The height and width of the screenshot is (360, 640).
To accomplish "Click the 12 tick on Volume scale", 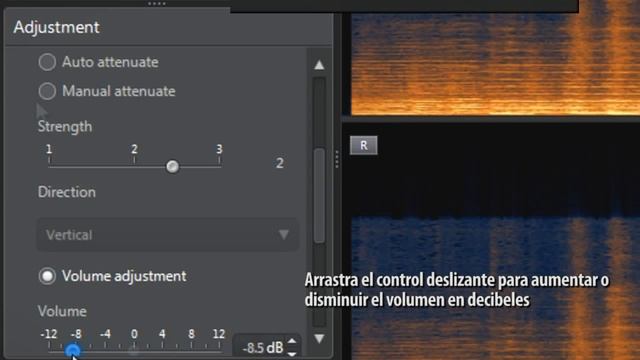I will [x=219, y=334].
